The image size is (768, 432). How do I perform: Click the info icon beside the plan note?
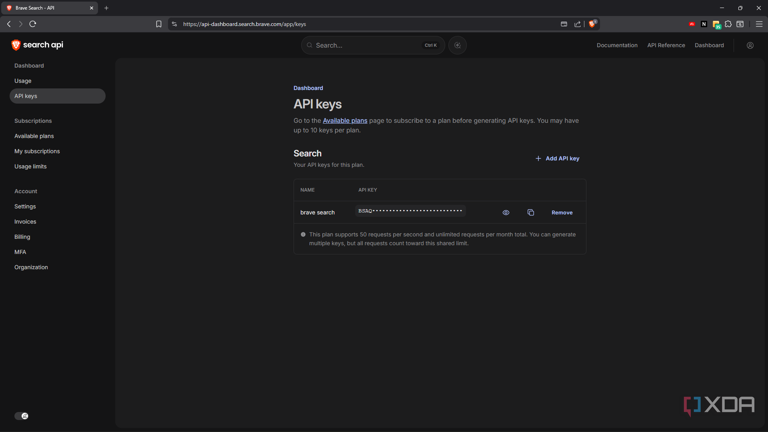coord(303,235)
